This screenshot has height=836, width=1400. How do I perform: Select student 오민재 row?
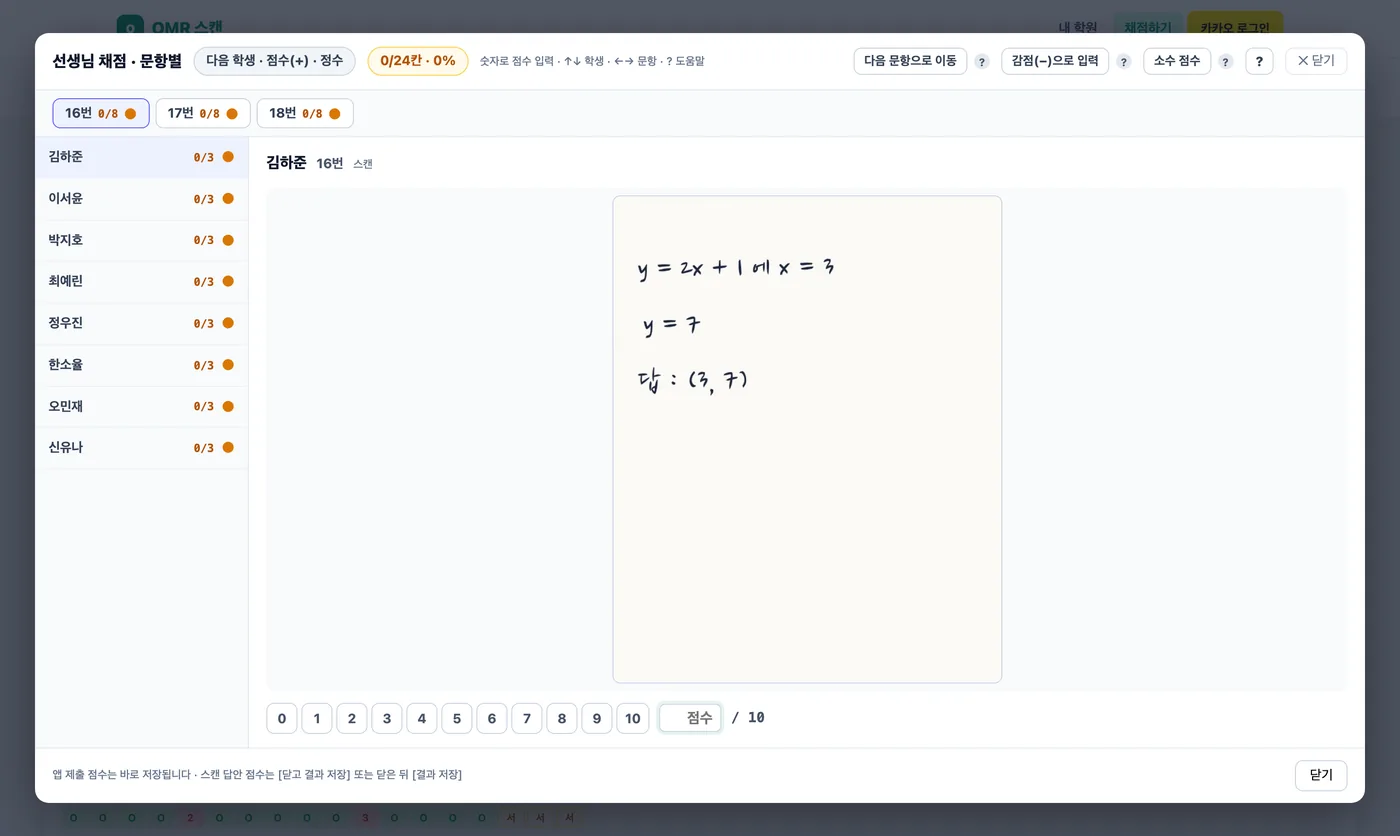tap(141, 406)
